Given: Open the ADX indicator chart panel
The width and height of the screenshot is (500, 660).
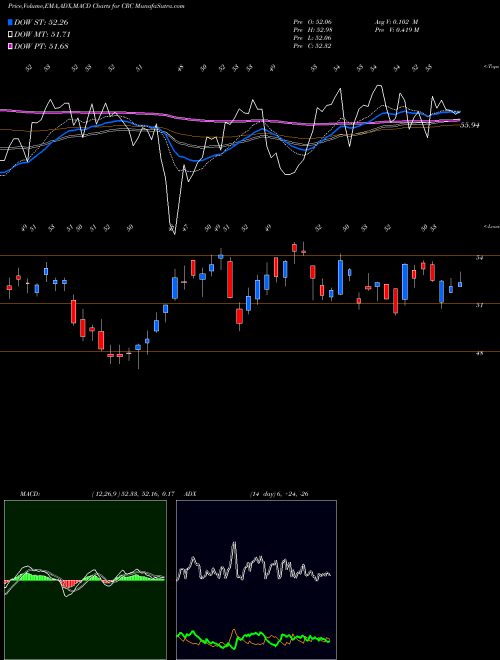Looking at the screenshot, I should 256,580.
